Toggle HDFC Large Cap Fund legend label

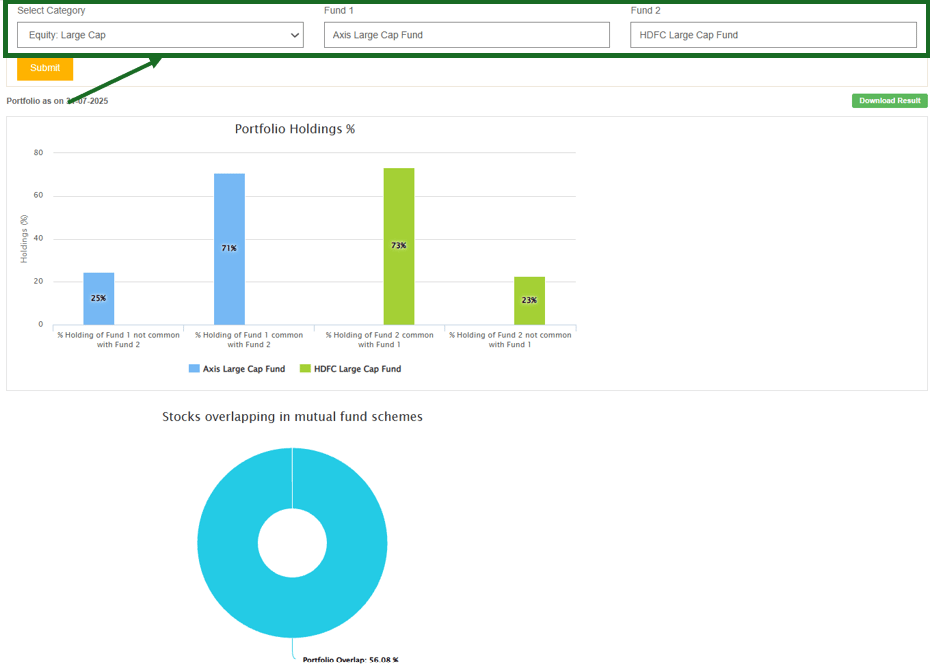(357, 369)
